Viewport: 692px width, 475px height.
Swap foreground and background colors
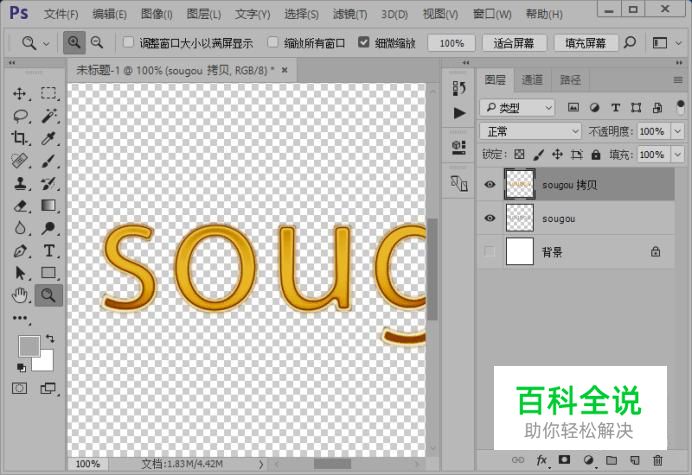[50, 339]
